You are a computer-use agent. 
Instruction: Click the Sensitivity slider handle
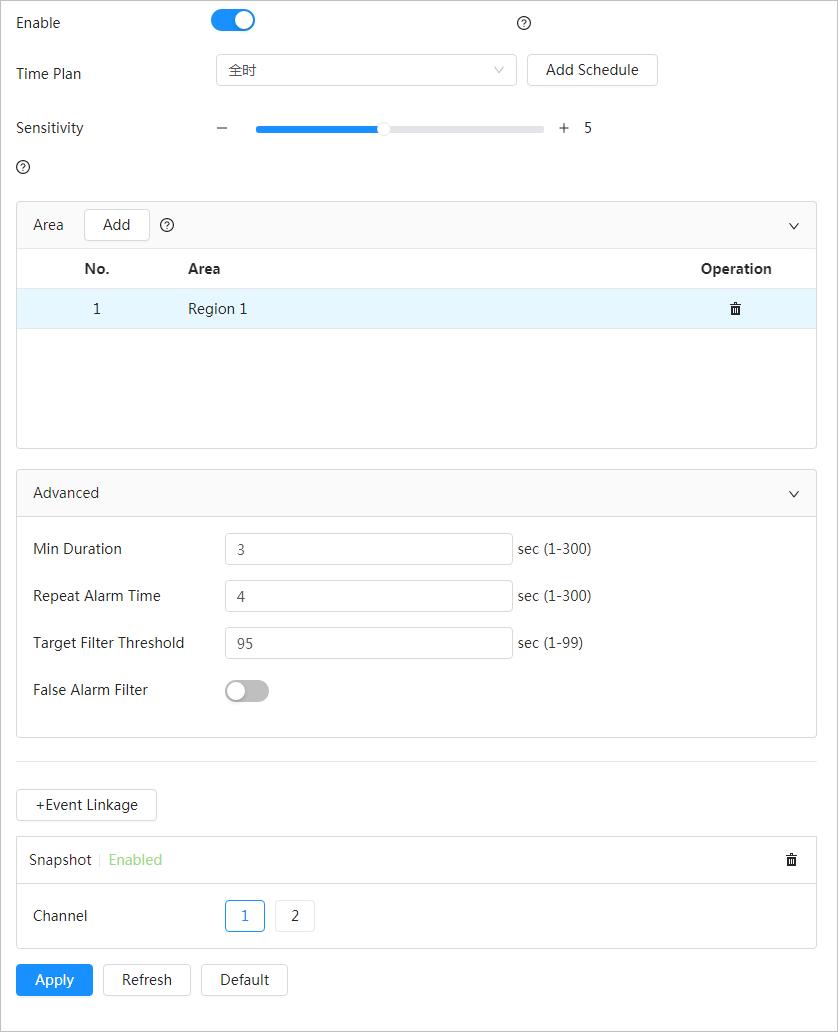[x=383, y=128]
